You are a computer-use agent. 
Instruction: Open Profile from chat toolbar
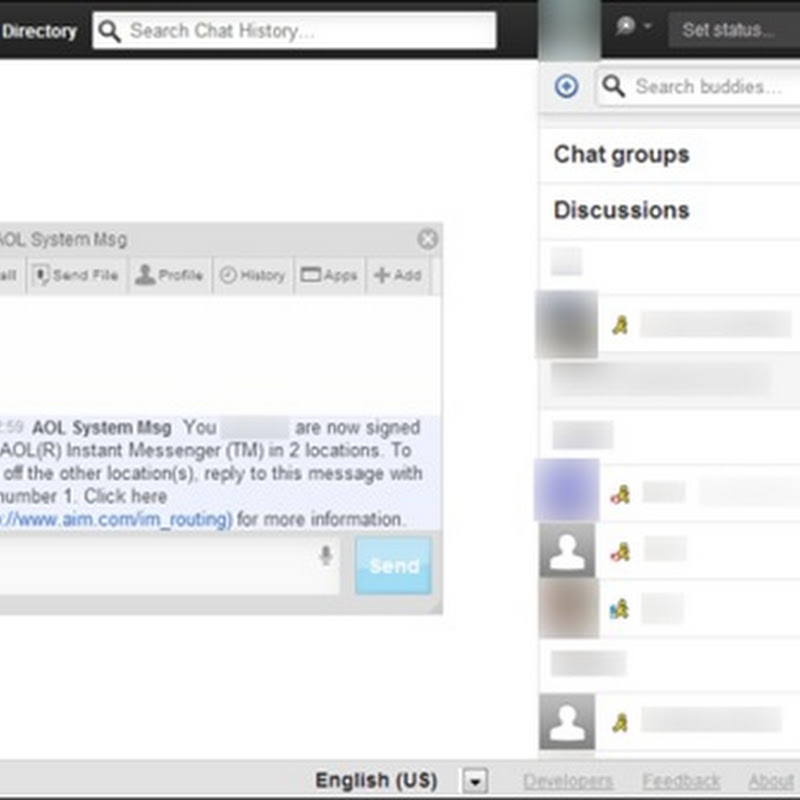tap(169, 275)
